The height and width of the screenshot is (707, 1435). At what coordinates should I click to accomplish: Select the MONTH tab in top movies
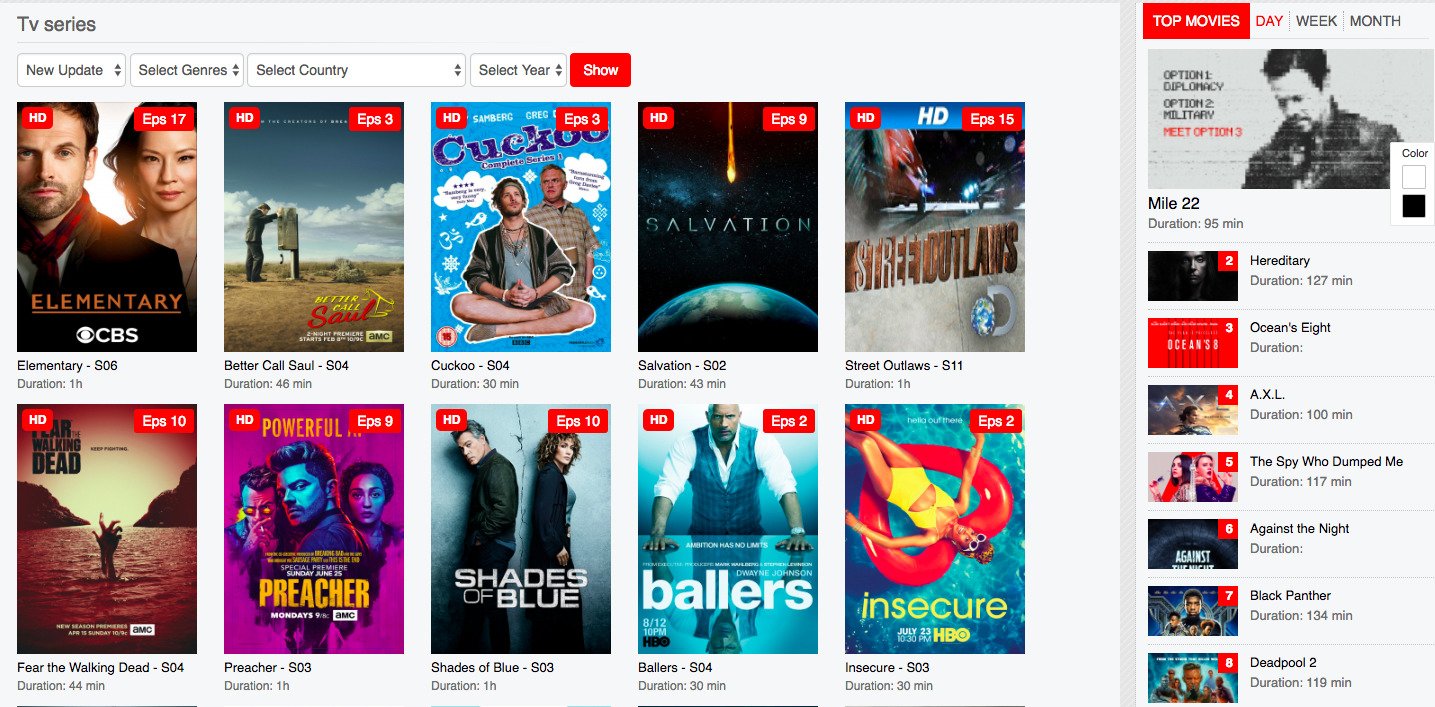pos(1375,21)
